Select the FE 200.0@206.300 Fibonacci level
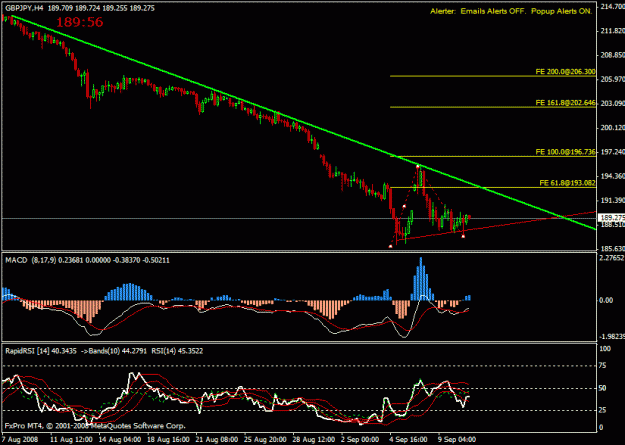Image resolution: width=625 pixels, height=445 pixels. pos(565,72)
